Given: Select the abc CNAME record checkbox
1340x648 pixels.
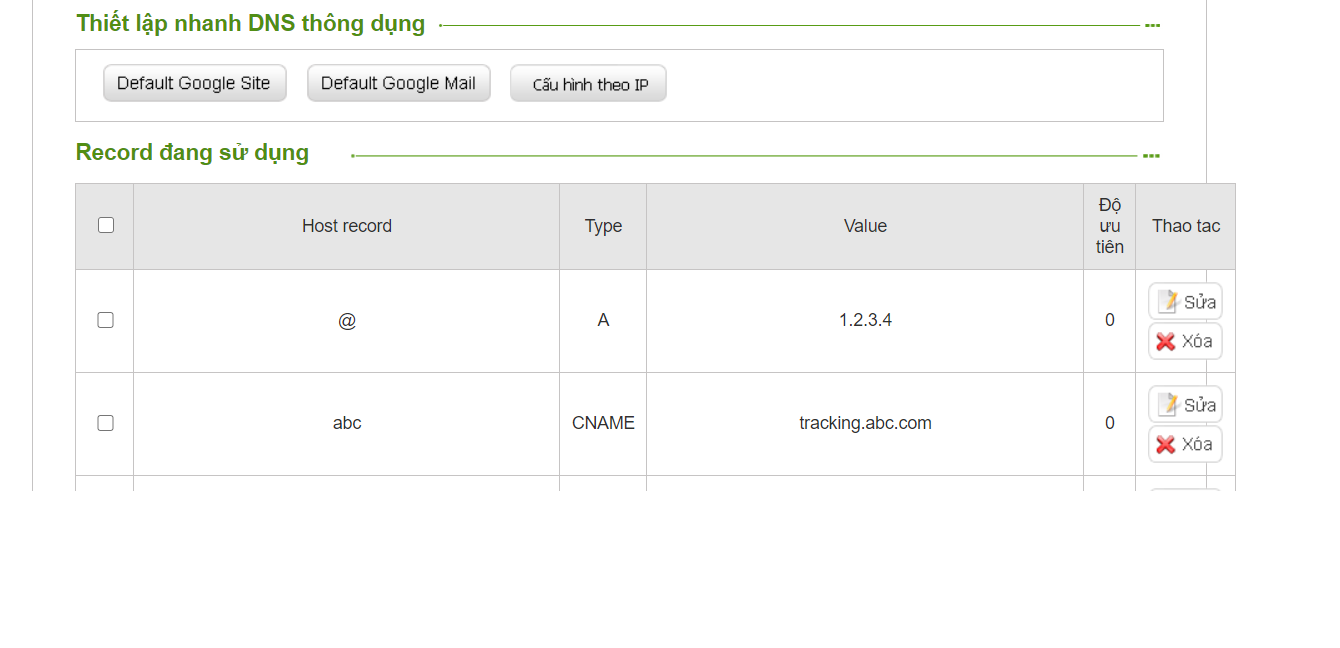Looking at the screenshot, I should click(106, 423).
